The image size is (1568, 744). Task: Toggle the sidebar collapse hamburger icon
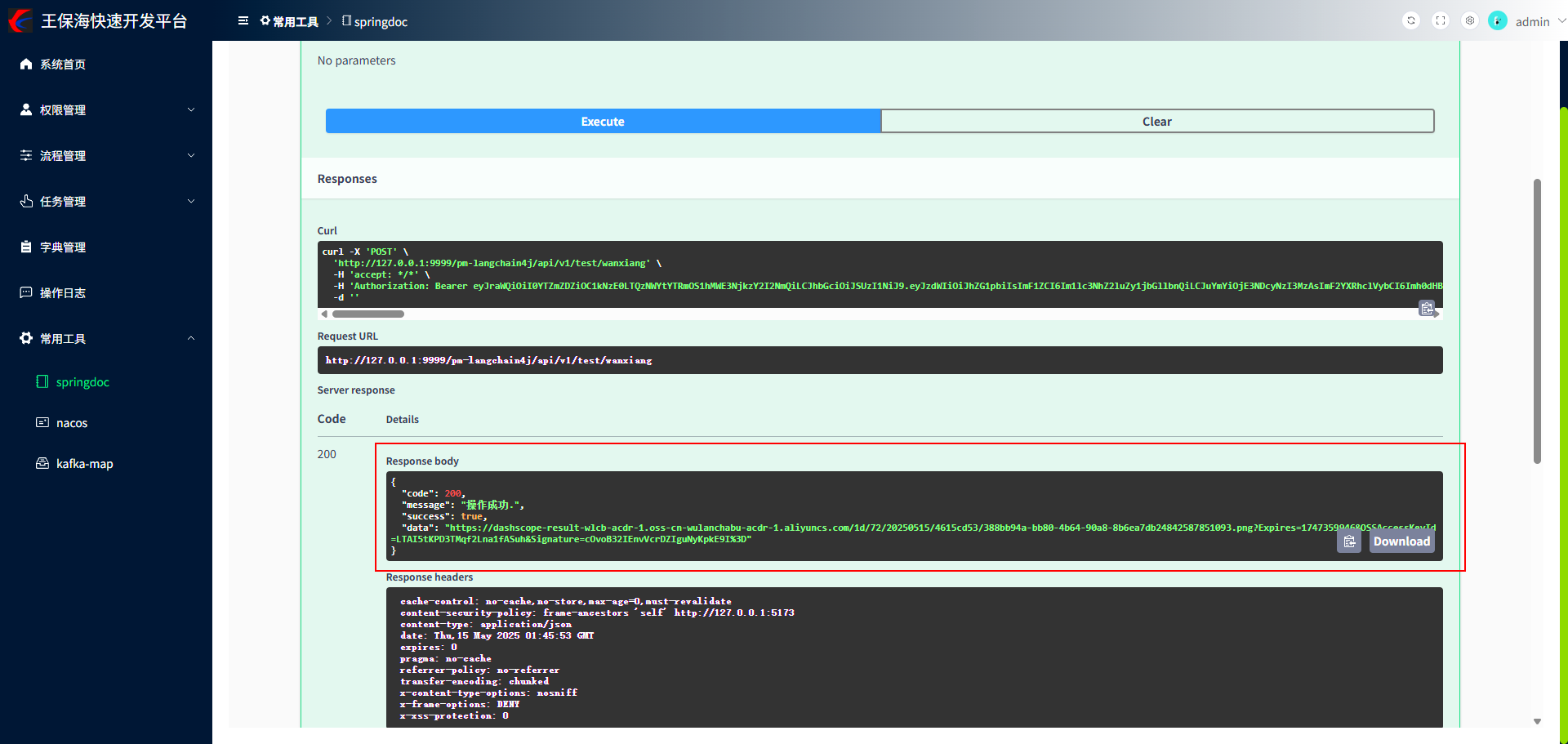[x=243, y=21]
